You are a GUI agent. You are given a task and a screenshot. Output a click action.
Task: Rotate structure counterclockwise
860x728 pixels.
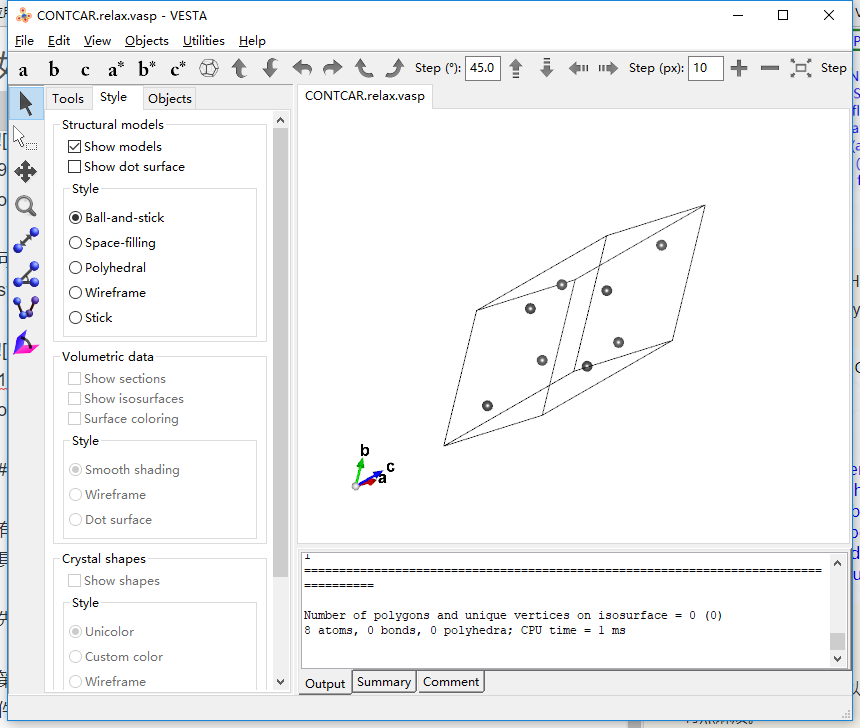pos(363,69)
